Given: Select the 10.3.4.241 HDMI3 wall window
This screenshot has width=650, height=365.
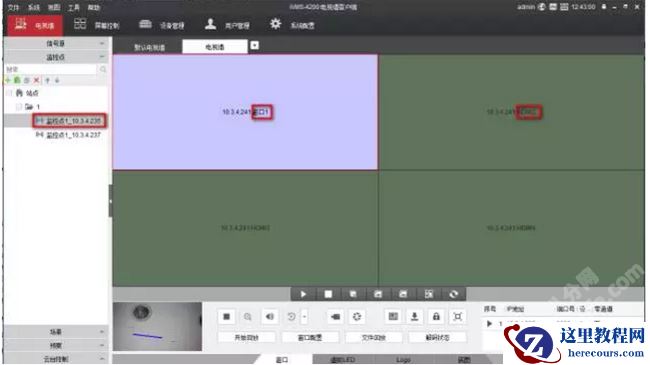Looking at the screenshot, I should point(245,228).
